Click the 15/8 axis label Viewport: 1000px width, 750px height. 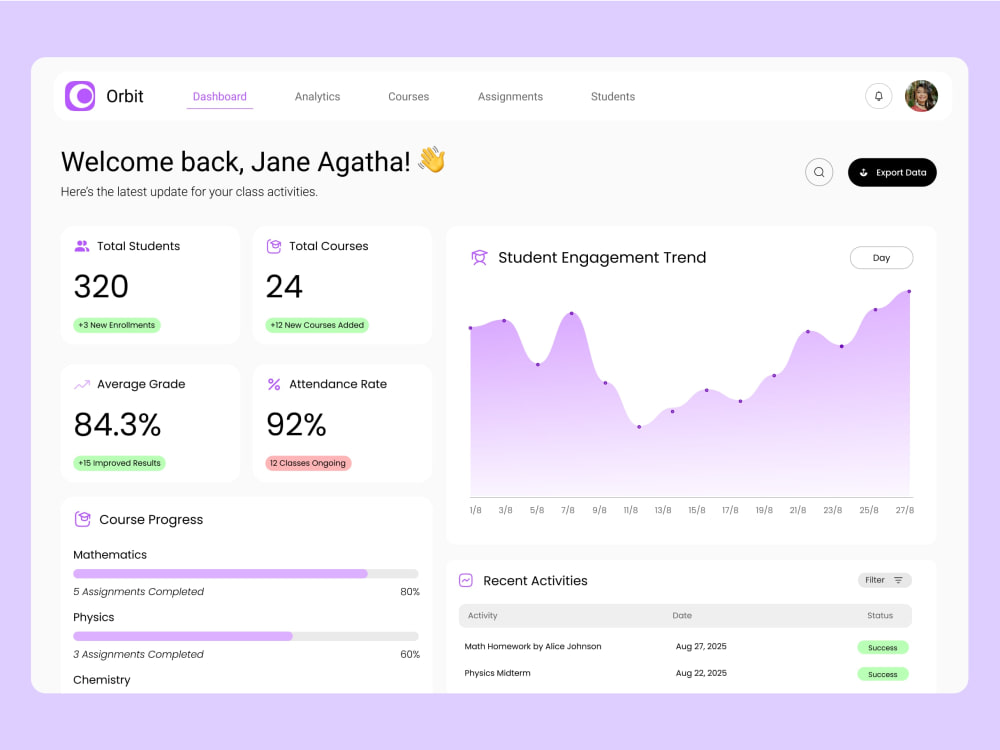click(x=696, y=510)
